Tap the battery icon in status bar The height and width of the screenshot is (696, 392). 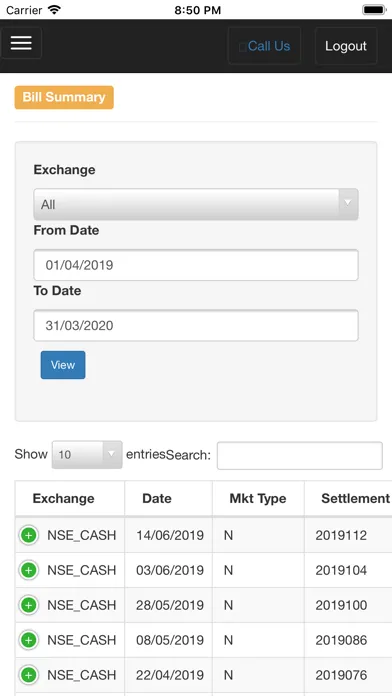(374, 10)
